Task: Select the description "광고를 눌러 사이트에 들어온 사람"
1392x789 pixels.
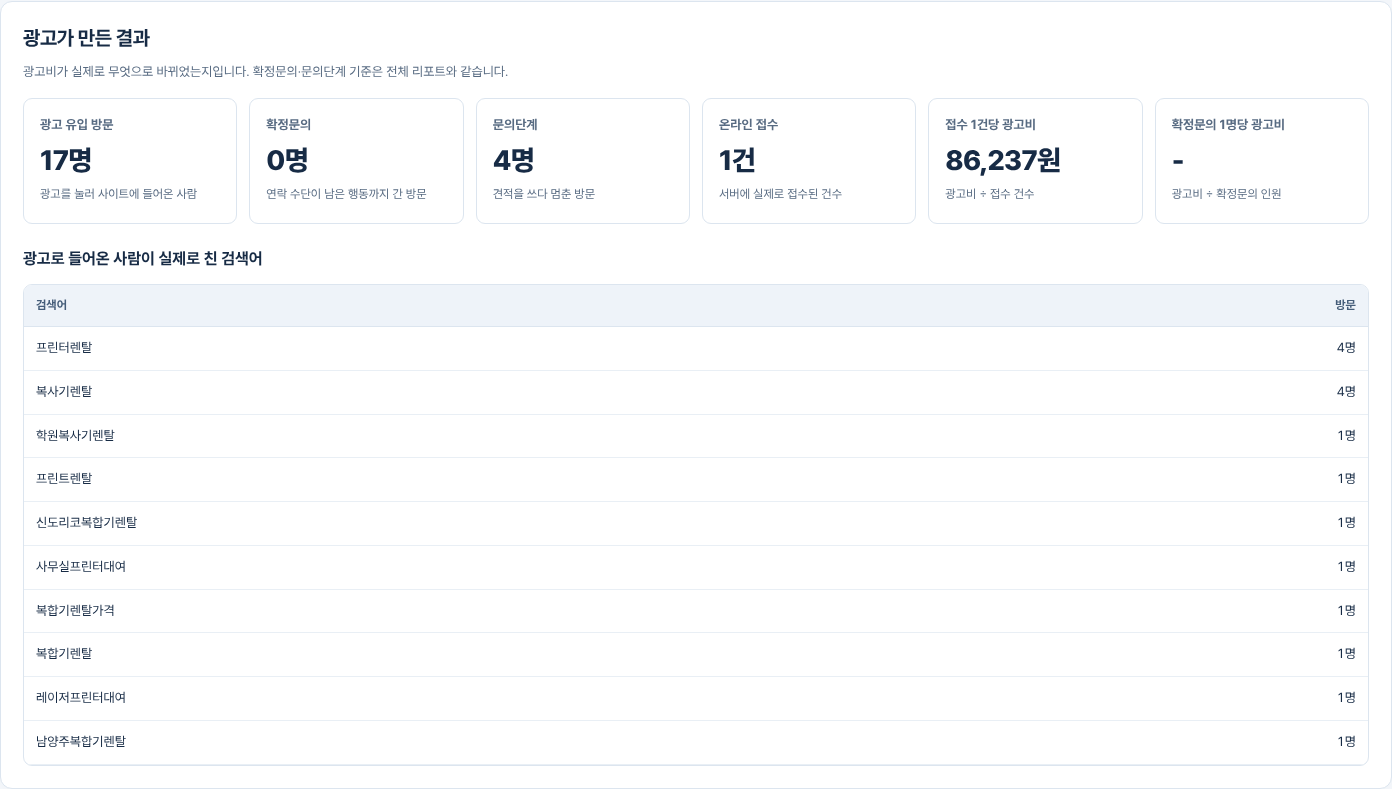Action: tap(118, 194)
